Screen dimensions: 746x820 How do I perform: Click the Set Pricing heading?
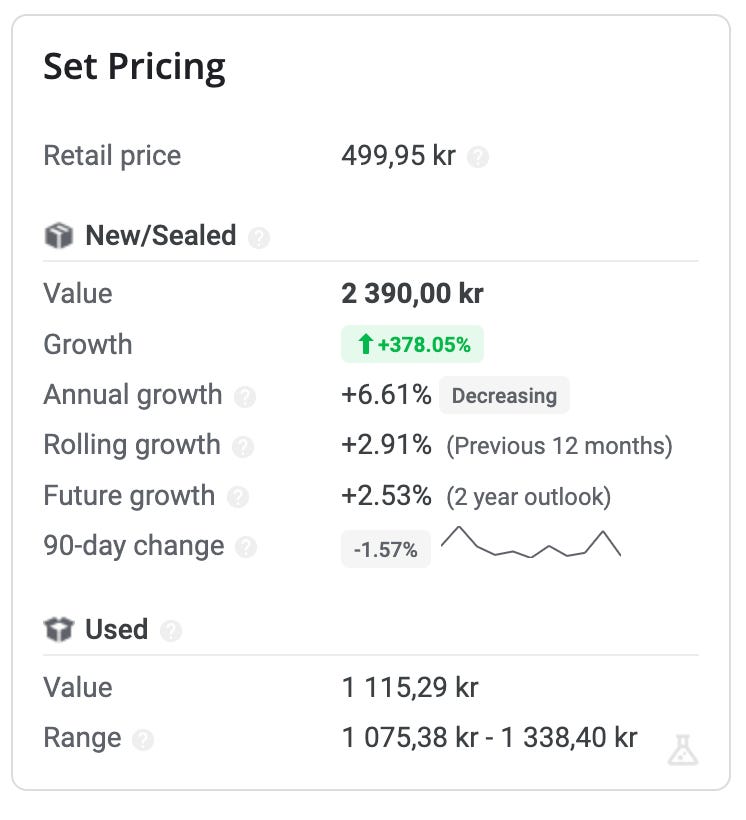click(134, 67)
